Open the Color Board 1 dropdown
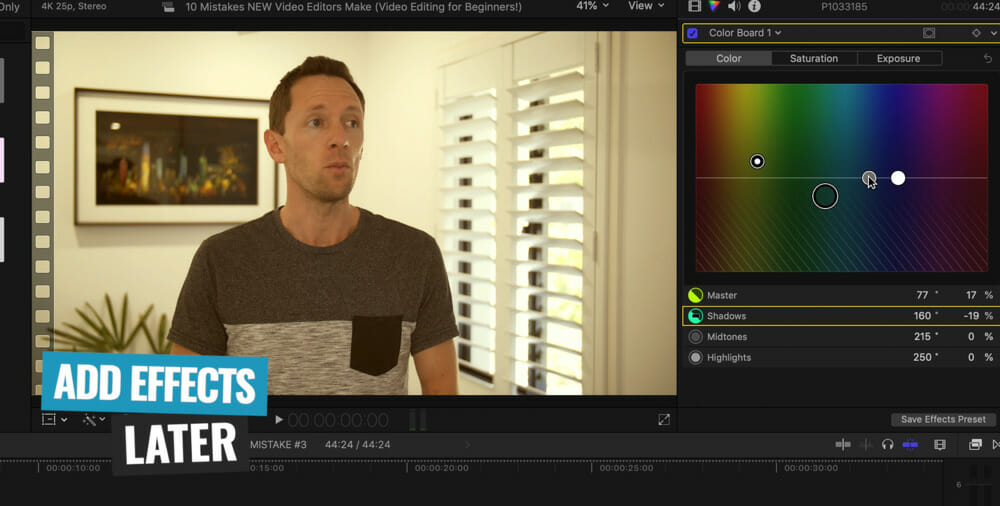Image resolution: width=1000 pixels, height=506 pixels. coord(745,33)
